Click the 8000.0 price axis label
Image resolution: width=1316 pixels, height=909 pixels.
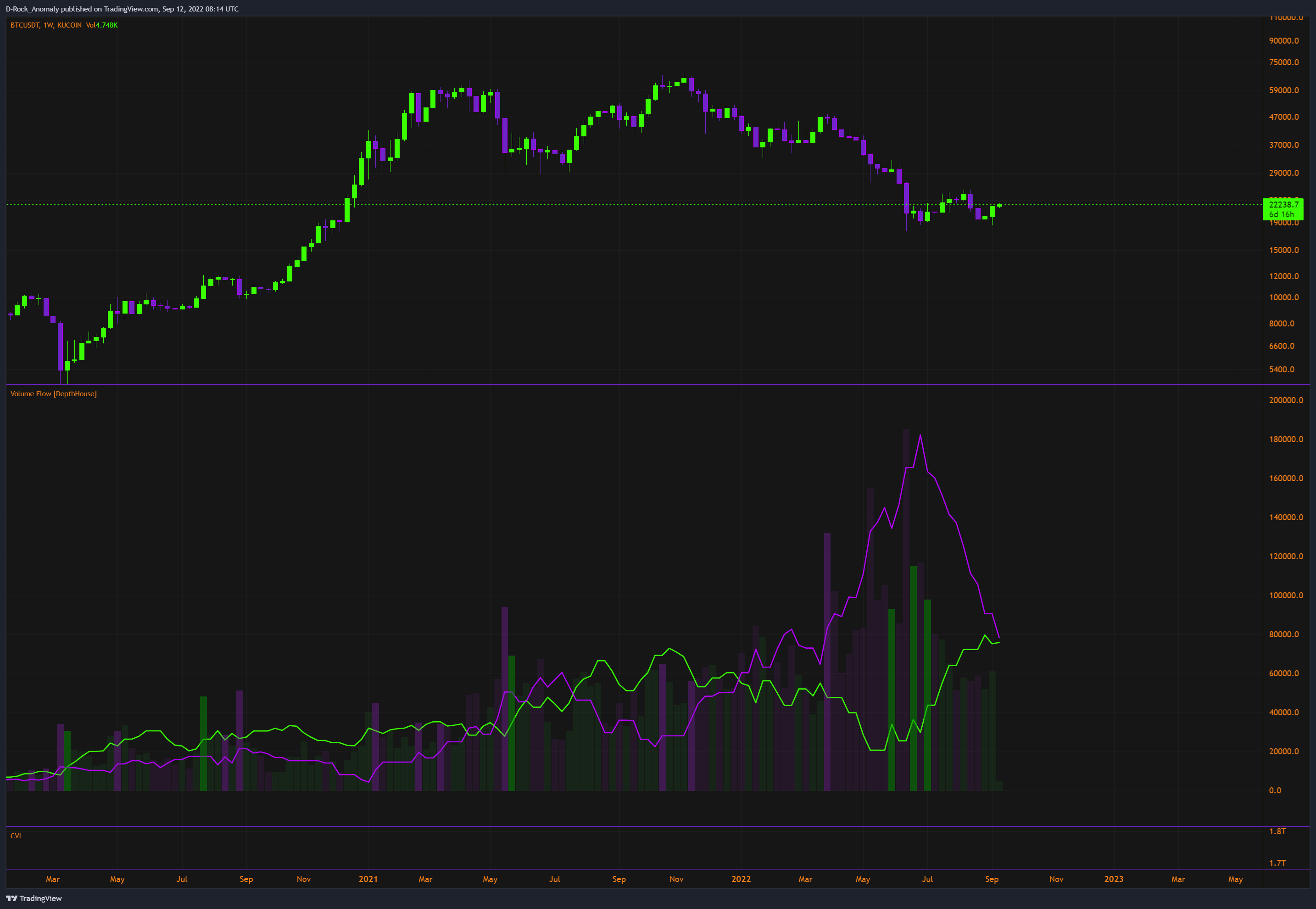[x=1282, y=323]
